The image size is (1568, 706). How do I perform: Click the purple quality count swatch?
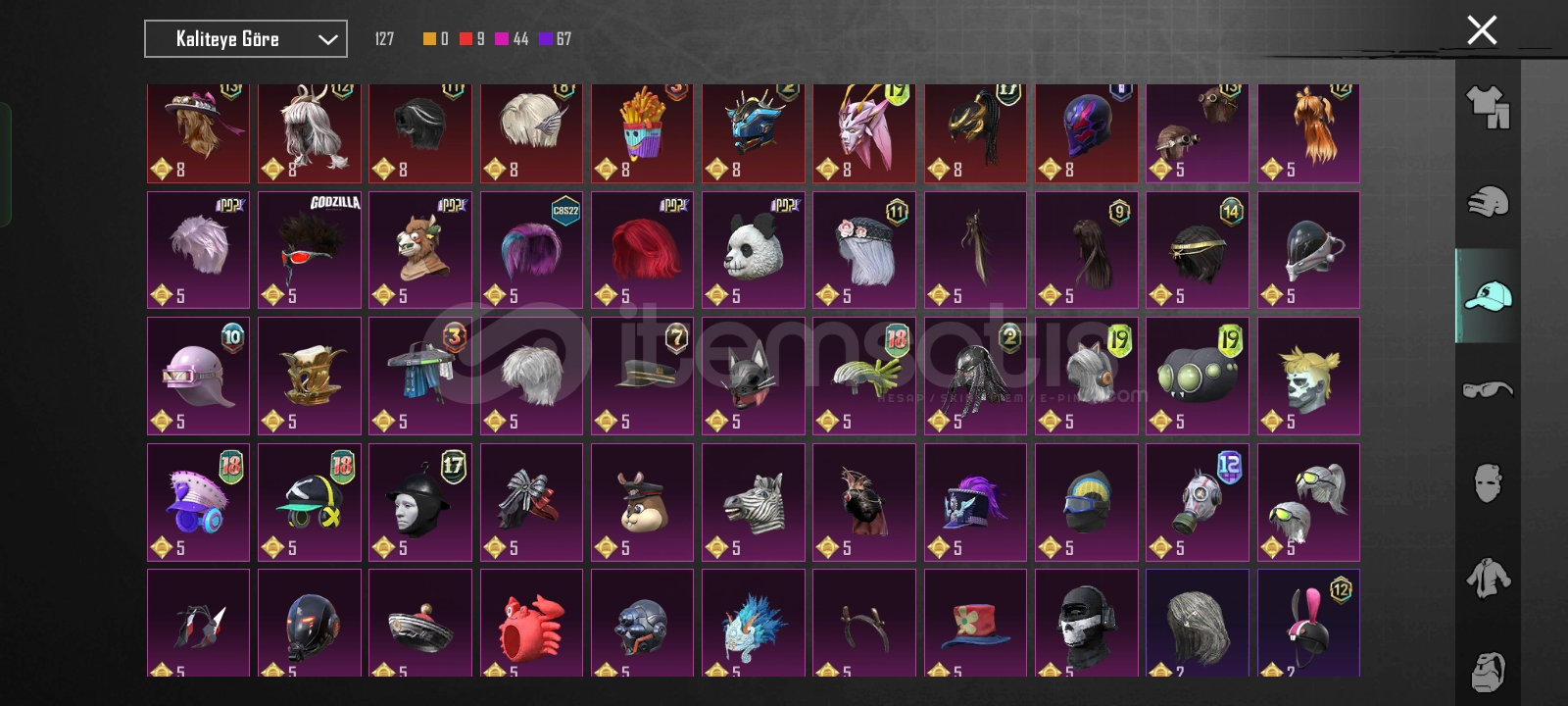pyautogui.click(x=546, y=39)
